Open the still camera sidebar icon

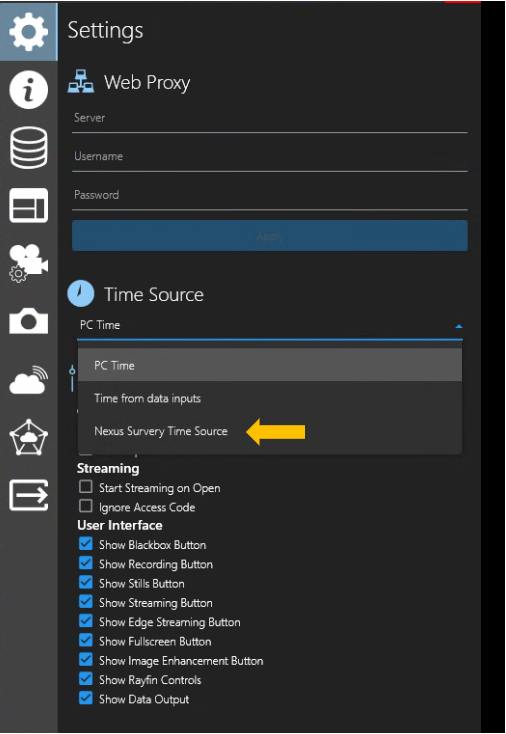pos(29,321)
